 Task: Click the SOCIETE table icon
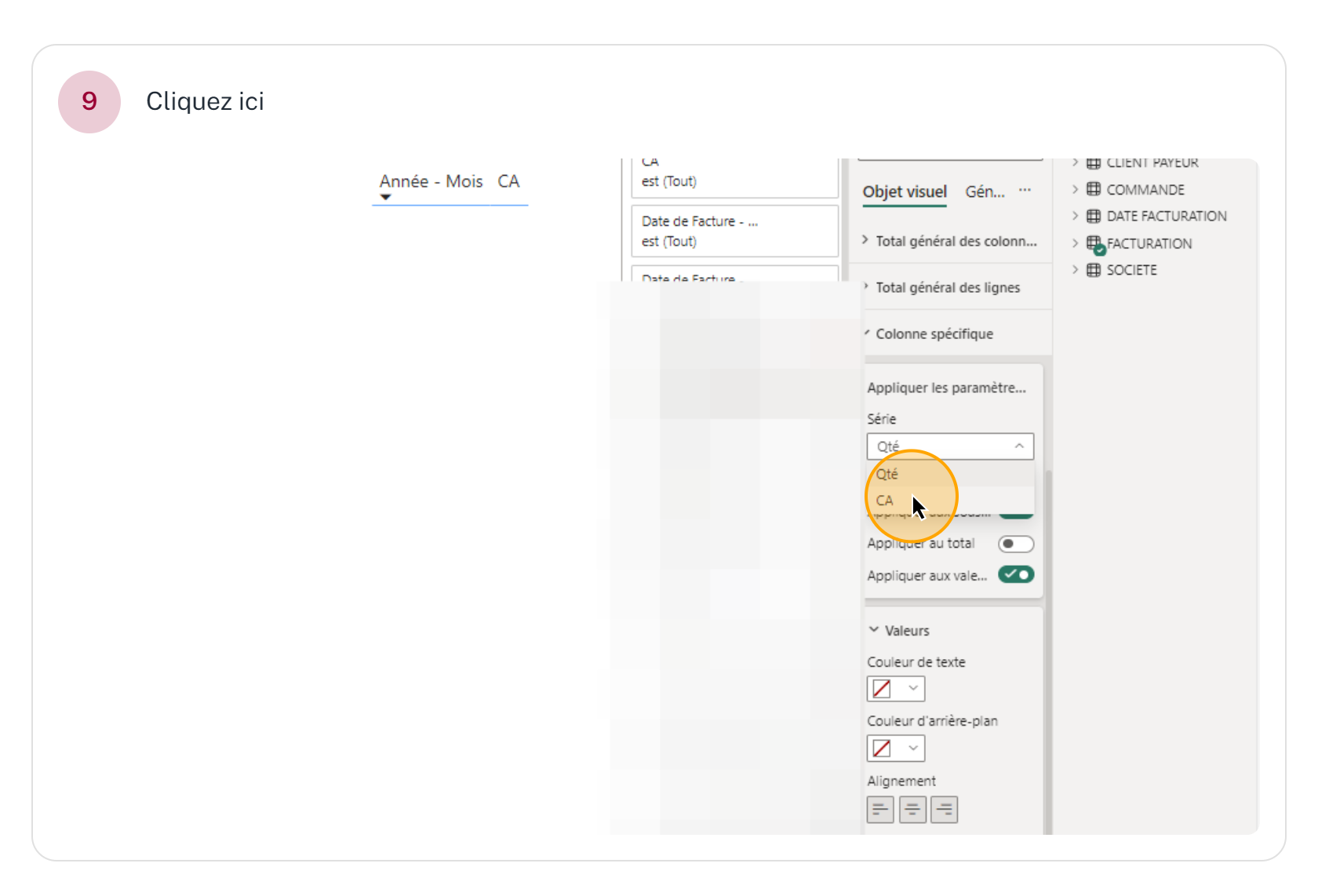coord(1094,270)
